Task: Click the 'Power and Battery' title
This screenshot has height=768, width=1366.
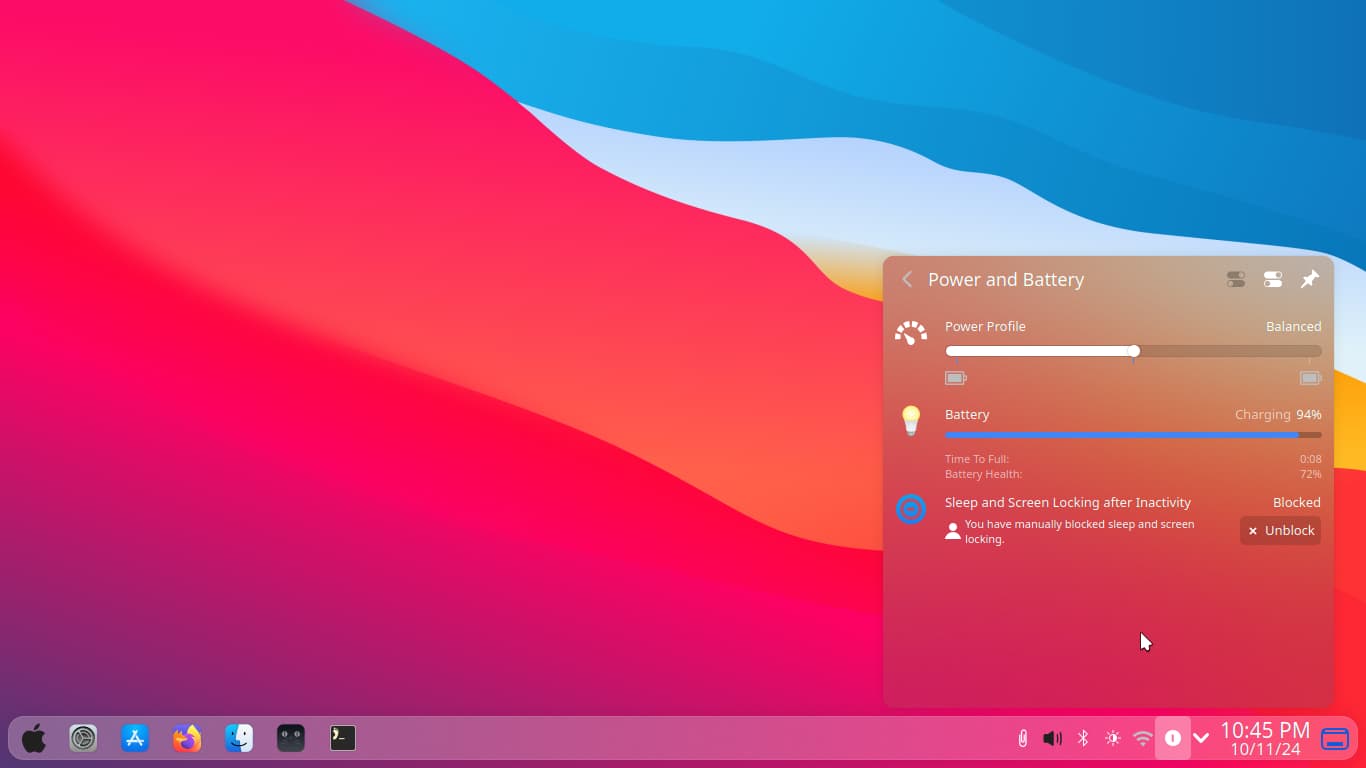Action: [x=1006, y=280]
